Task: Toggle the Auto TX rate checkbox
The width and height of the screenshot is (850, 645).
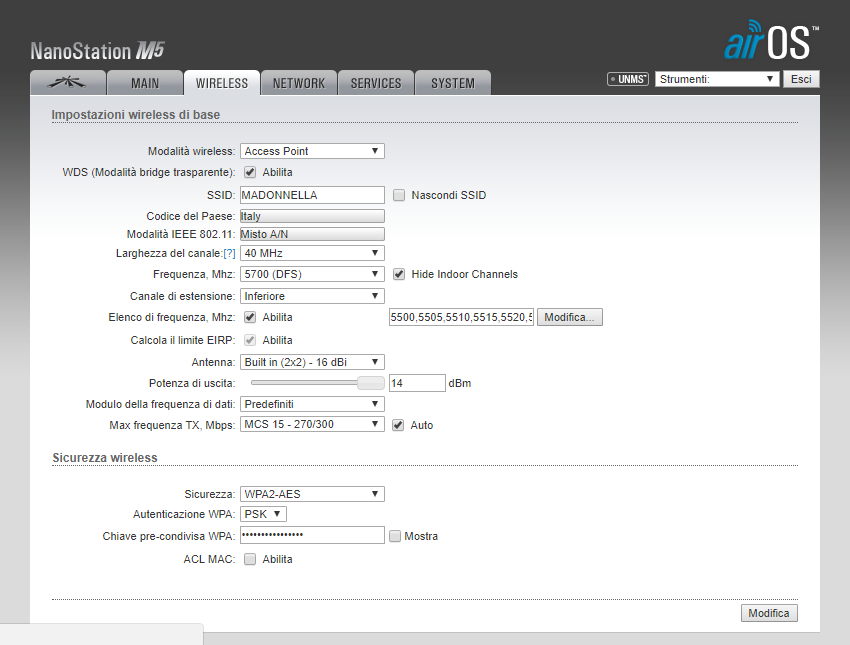Action: (398, 425)
